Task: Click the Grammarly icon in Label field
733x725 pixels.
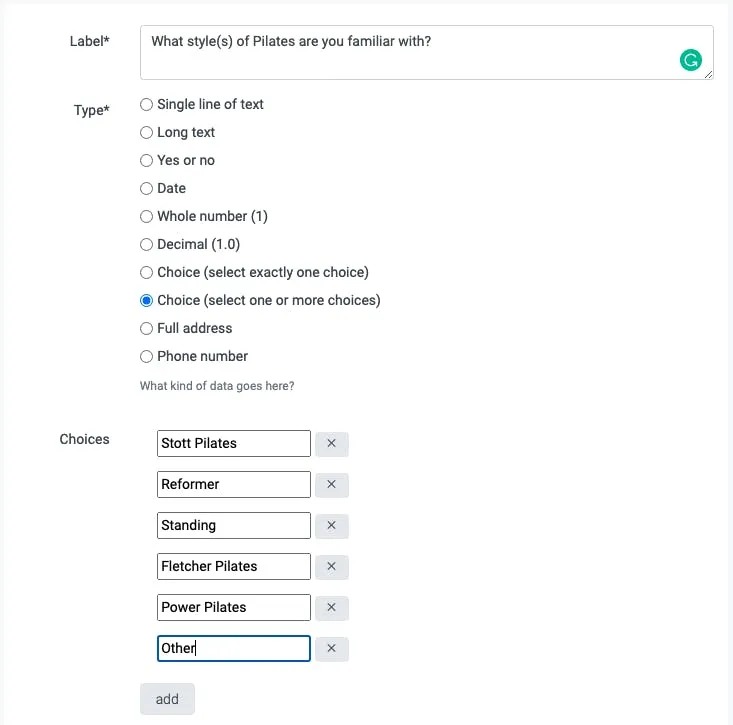Action: click(x=690, y=60)
